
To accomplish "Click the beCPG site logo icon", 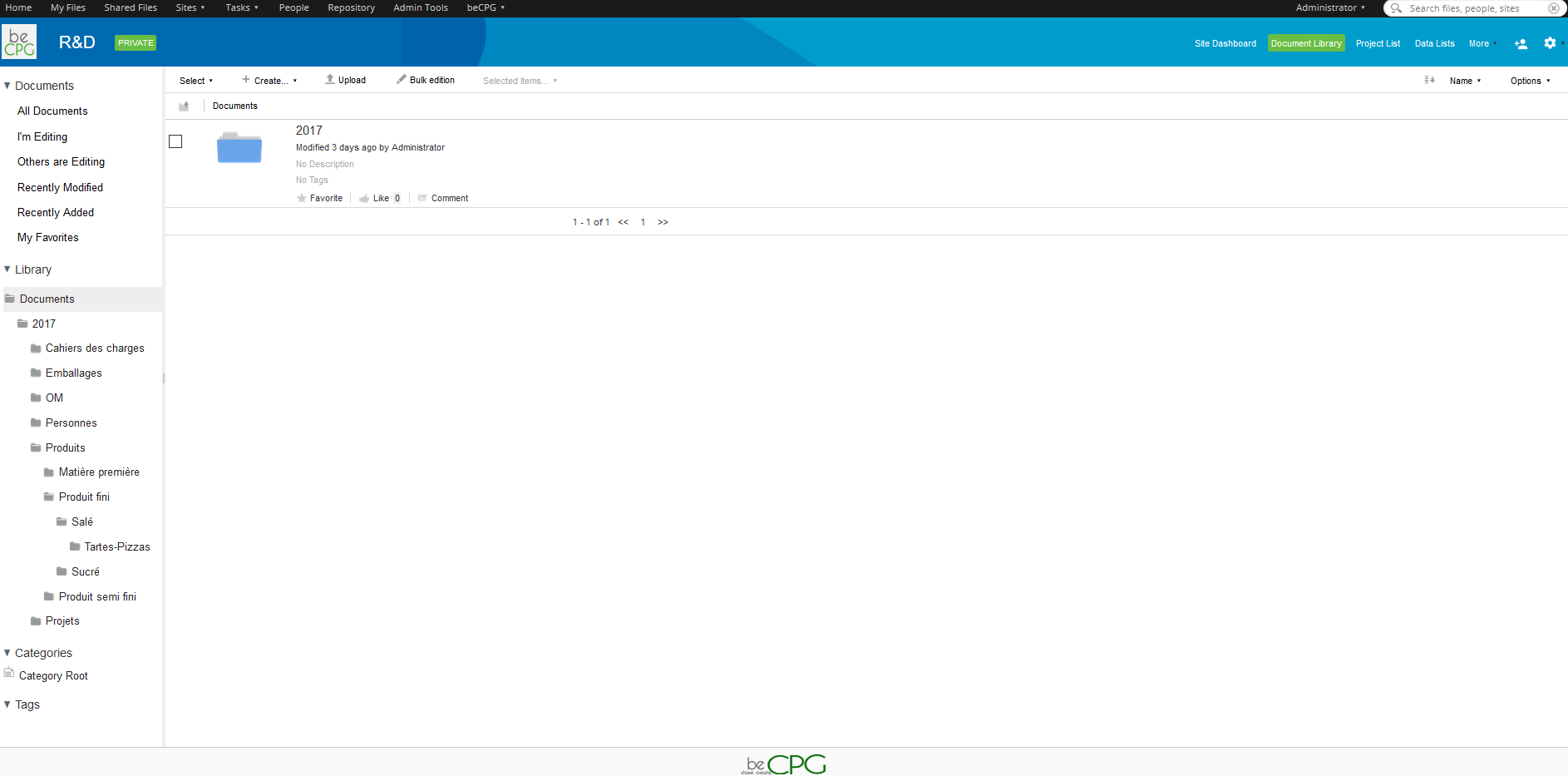I will (x=19, y=42).
